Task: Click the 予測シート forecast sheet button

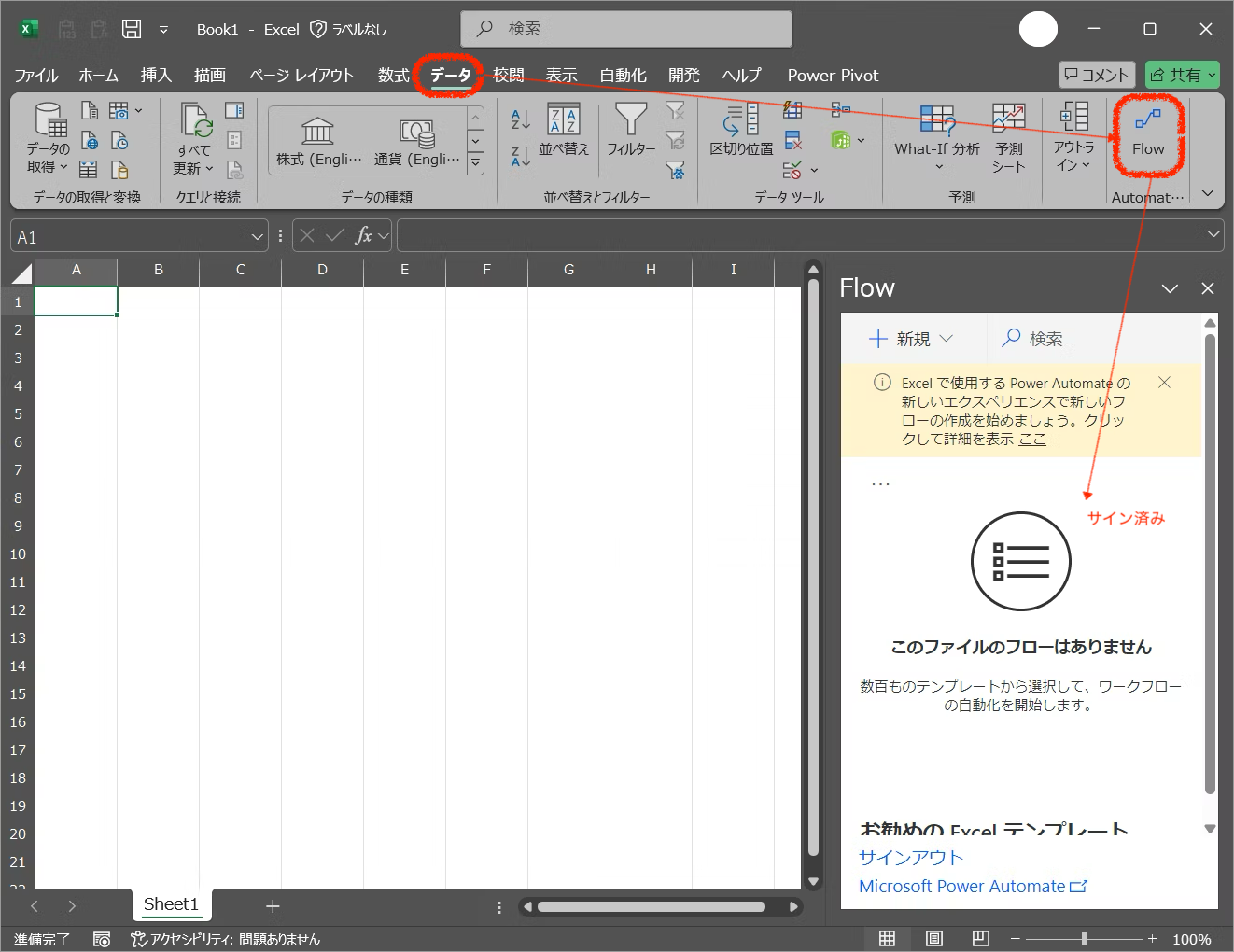Action: [x=1008, y=138]
